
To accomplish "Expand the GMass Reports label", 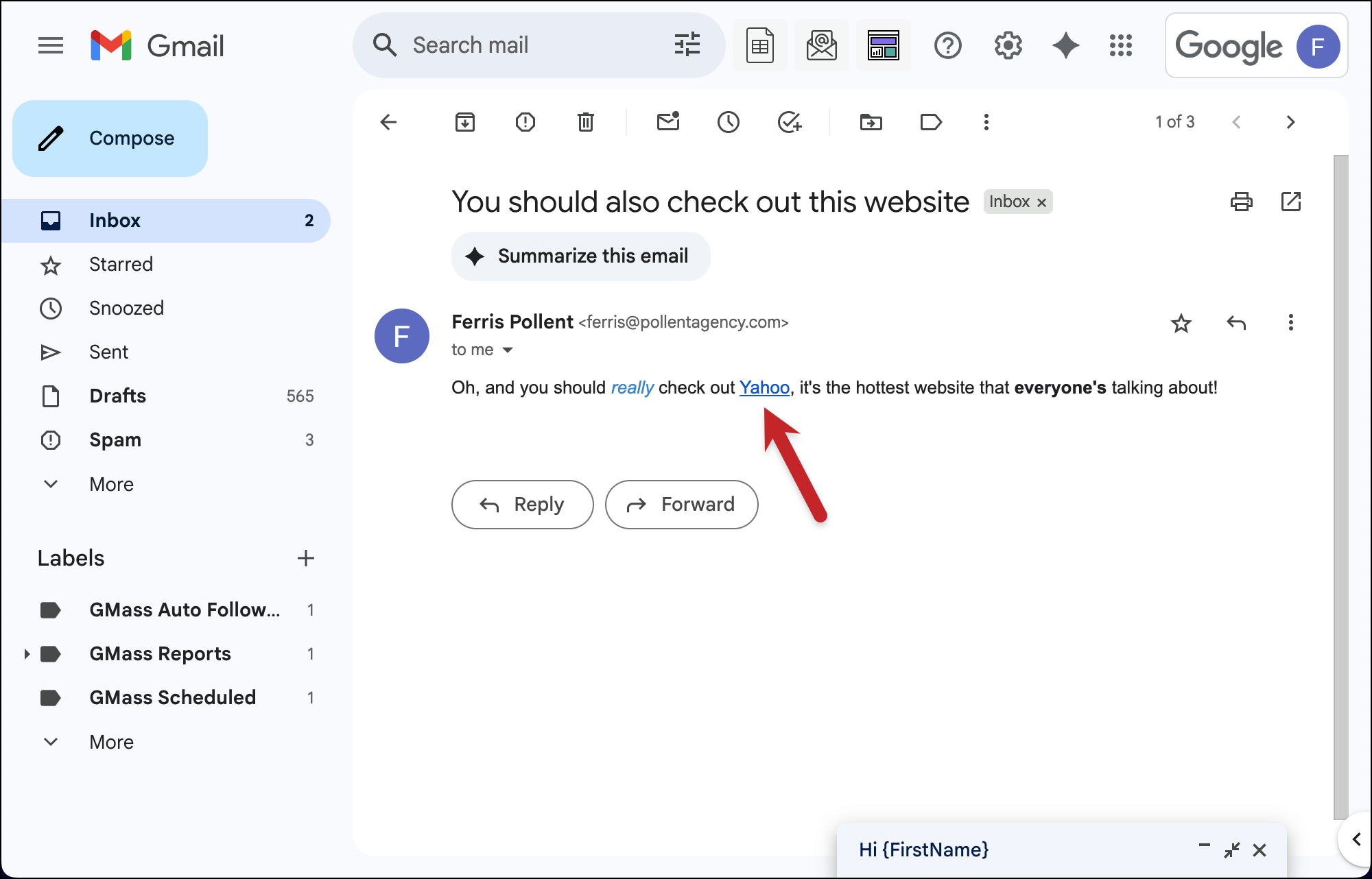I will (27, 653).
